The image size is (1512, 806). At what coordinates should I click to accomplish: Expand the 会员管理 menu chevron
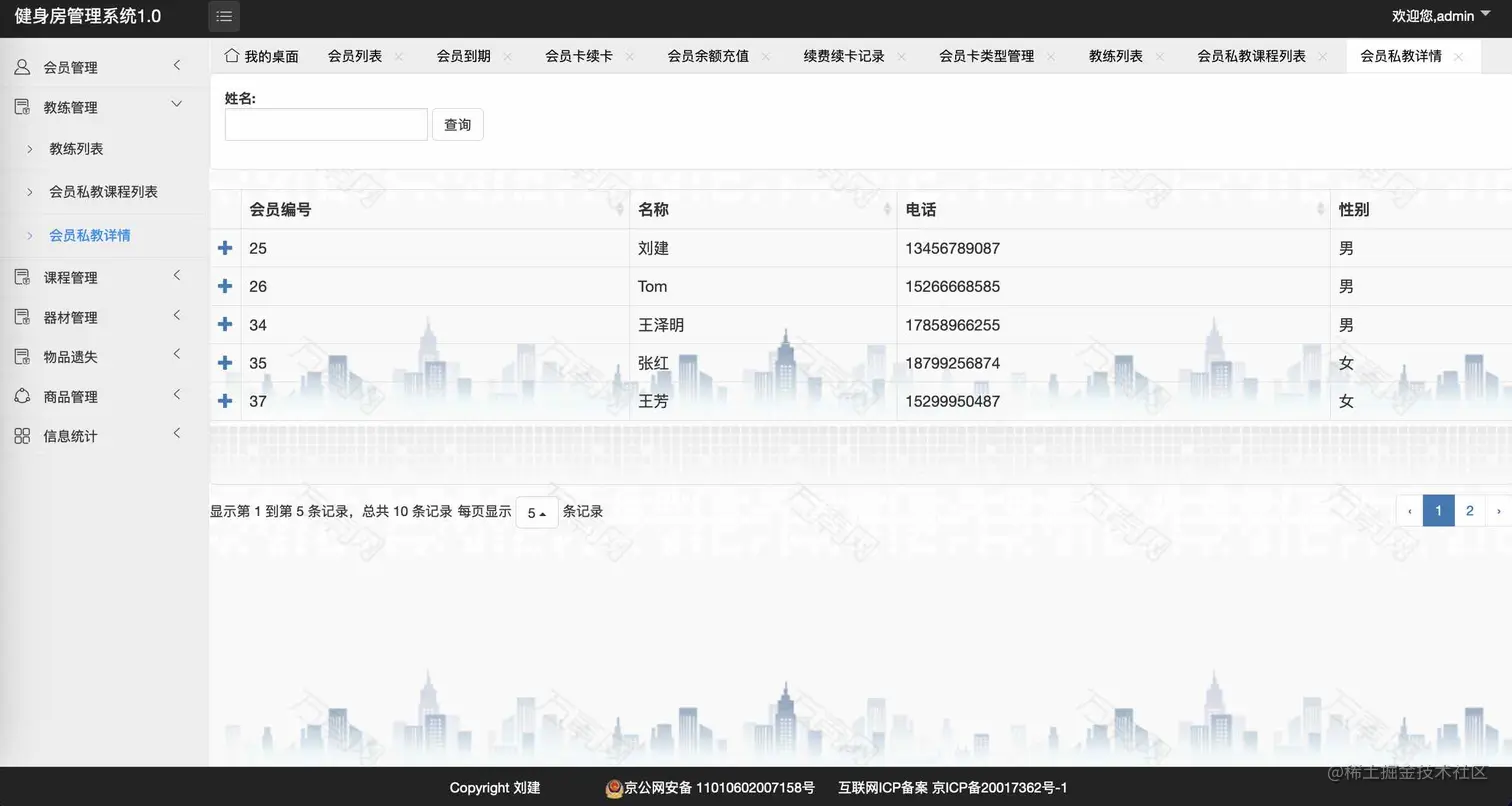tap(177, 66)
